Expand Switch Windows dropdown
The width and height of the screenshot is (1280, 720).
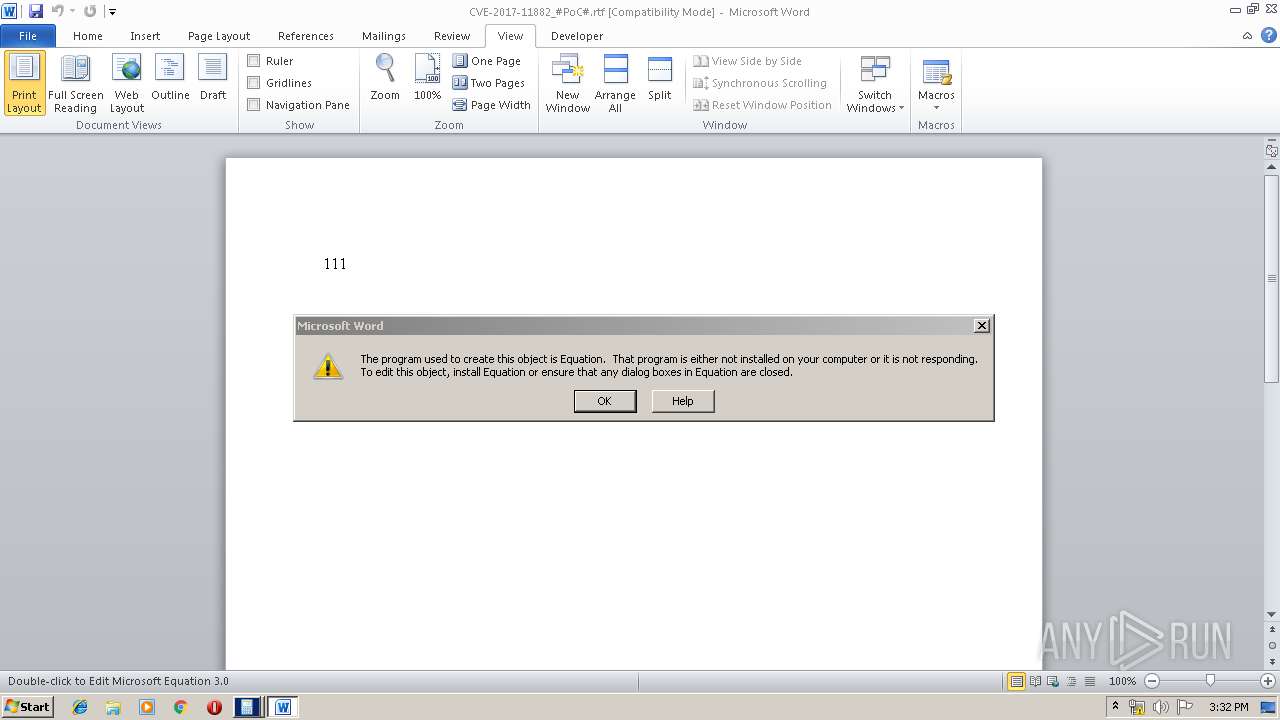tap(875, 84)
